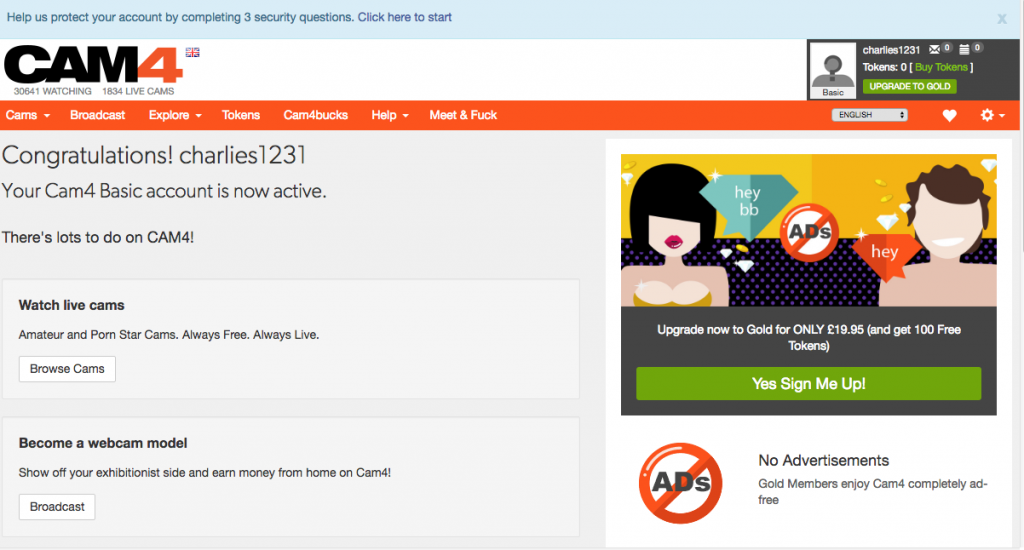The height and width of the screenshot is (550, 1024).
Task: Open Cam4bucks from the navigation bar
Action: [x=316, y=115]
